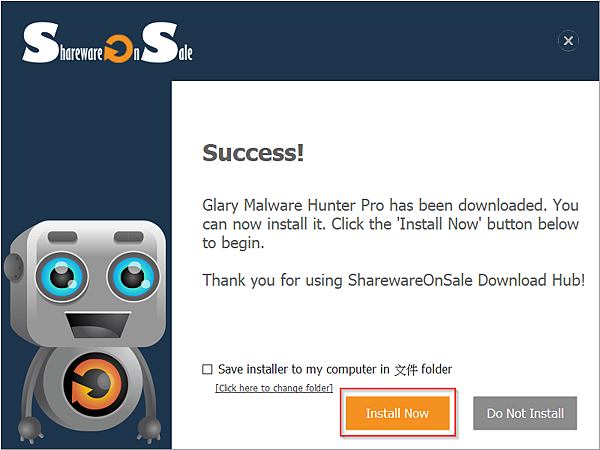This screenshot has height=450, width=600.
Task: Click the orange circular arrow in the logo
Action: (119, 49)
